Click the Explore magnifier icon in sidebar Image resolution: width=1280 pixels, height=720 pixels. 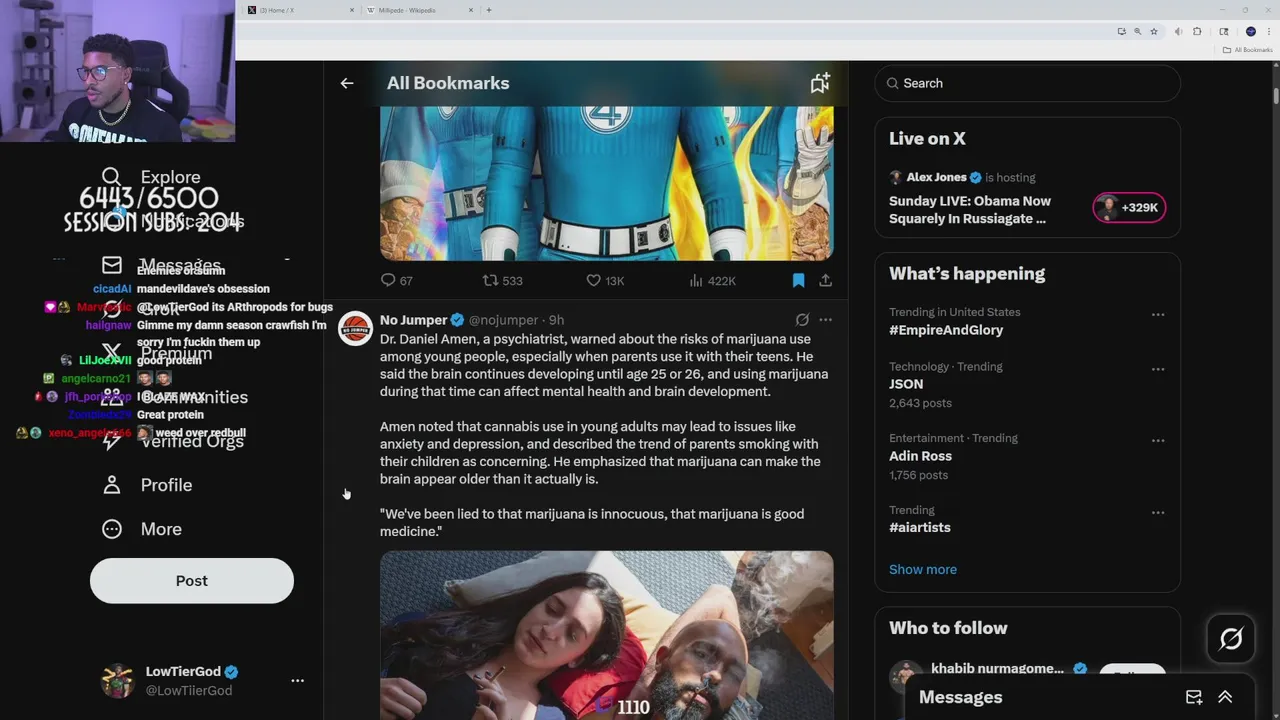tap(112, 177)
